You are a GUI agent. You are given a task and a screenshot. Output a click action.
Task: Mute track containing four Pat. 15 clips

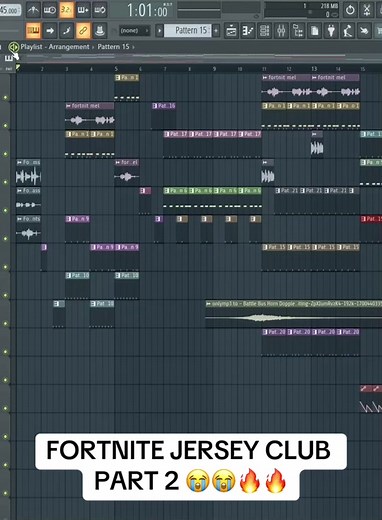5,267
